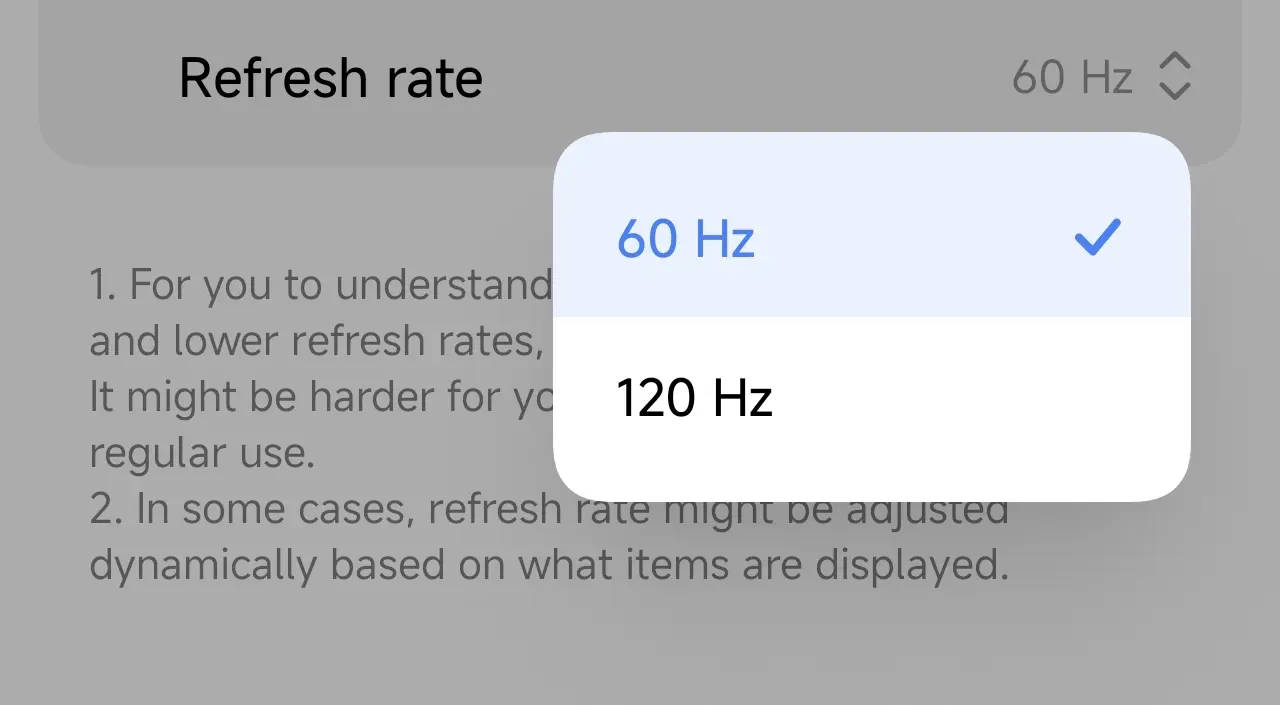This screenshot has height=705, width=1280.
Task: Click the "and lower refresh rates," text line
Action: pyautogui.click(x=315, y=342)
